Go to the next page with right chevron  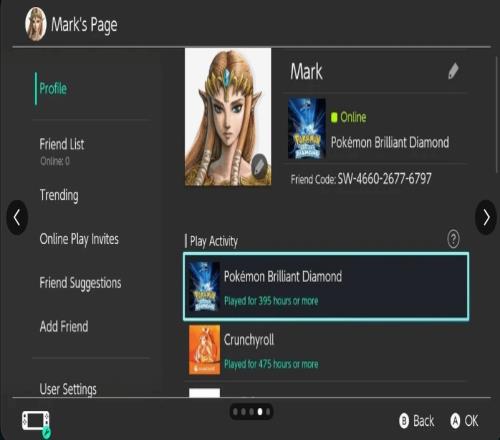pyautogui.click(x=486, y=218)
